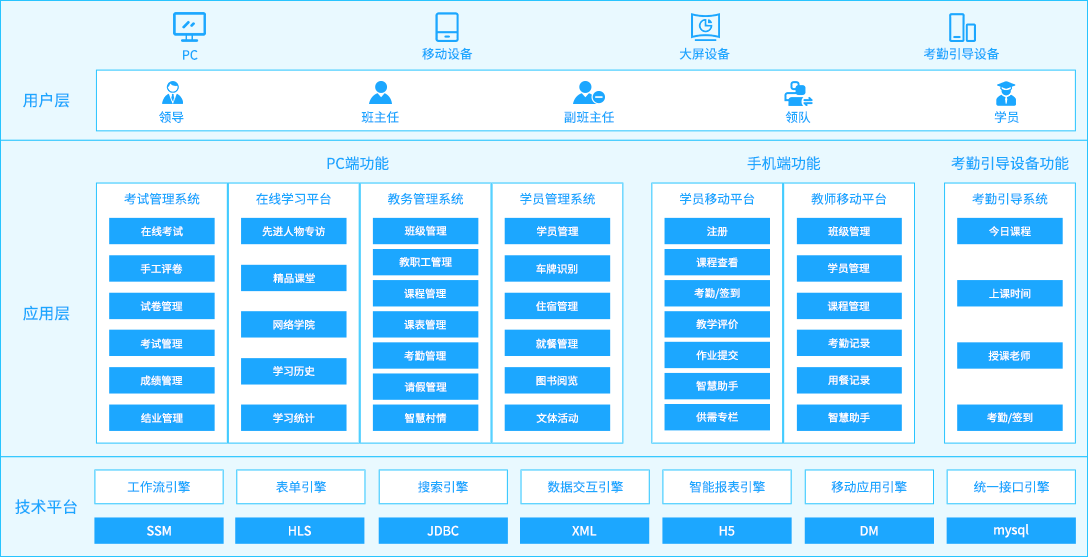Select 先进人物专访 in online learning
The image size is (1088, 557).
pos(293,231)
